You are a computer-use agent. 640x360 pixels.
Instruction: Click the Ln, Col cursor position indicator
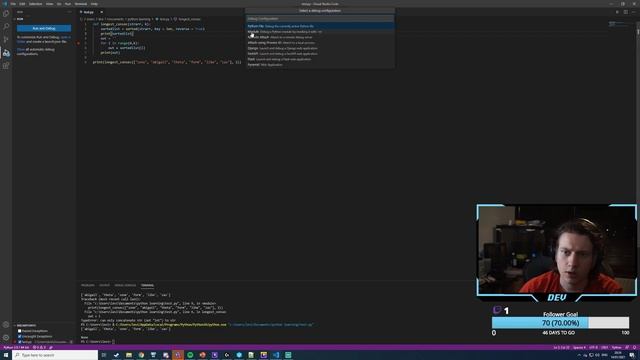point(561,347)
